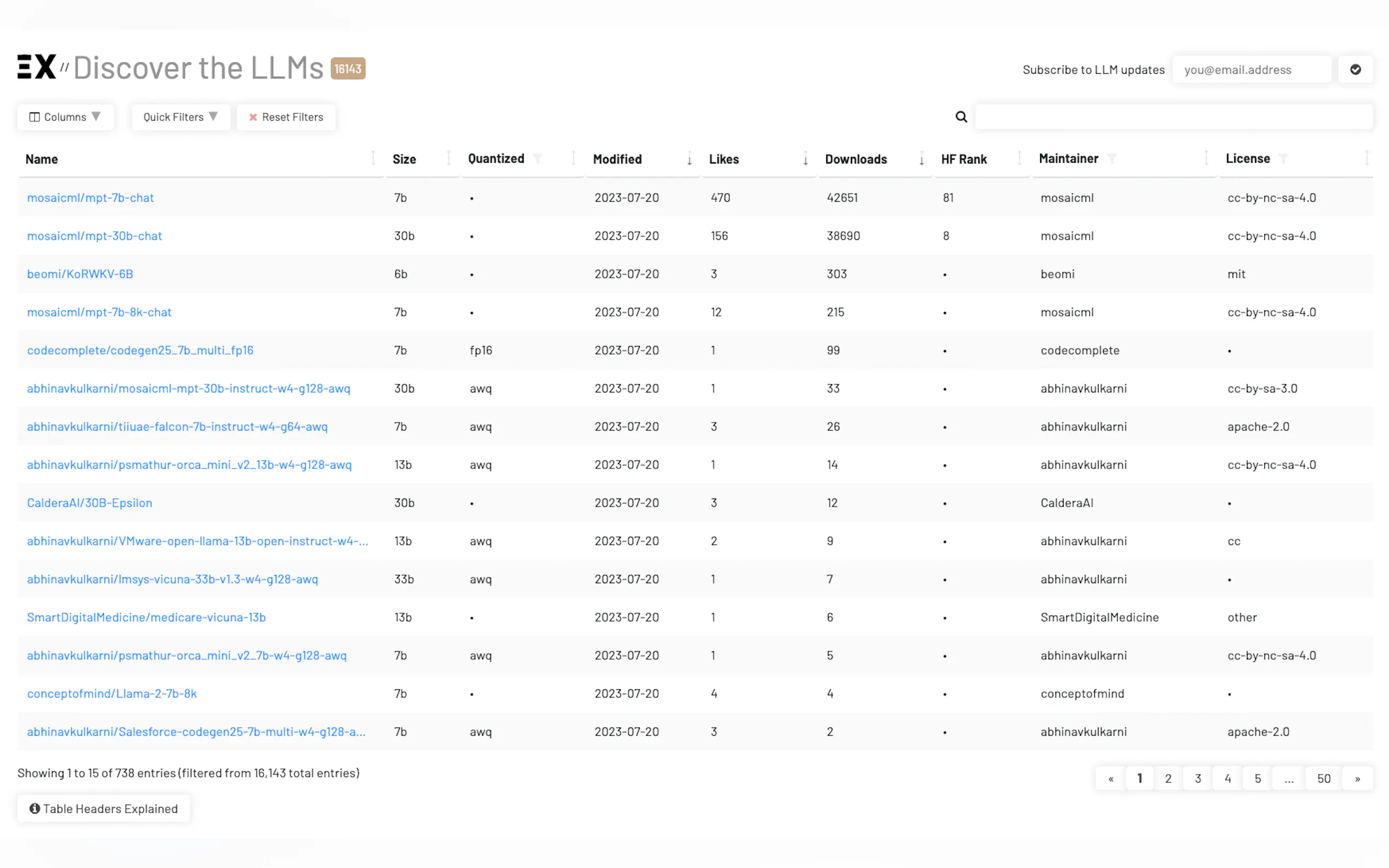Go to page 3 of results
Viewport: 1389px width, 868px height.
pos(1198,778)
